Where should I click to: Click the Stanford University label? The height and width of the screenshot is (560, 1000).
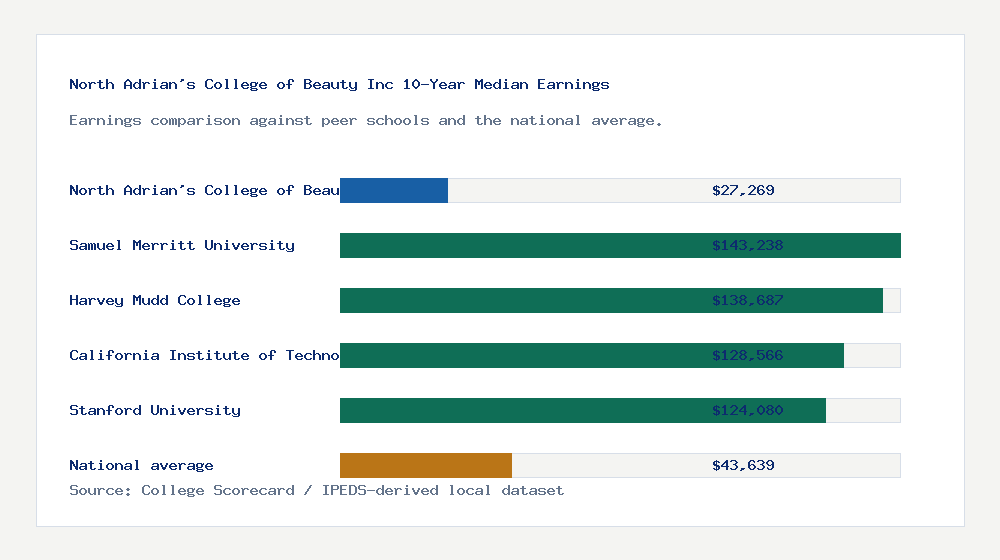tap(155, 410)
